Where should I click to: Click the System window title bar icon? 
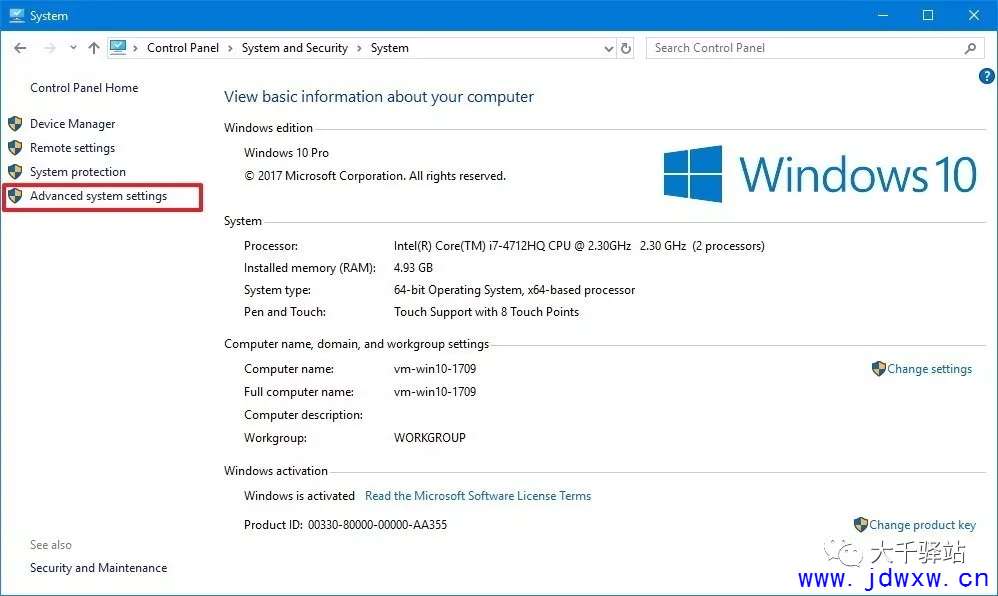point(17,15)
